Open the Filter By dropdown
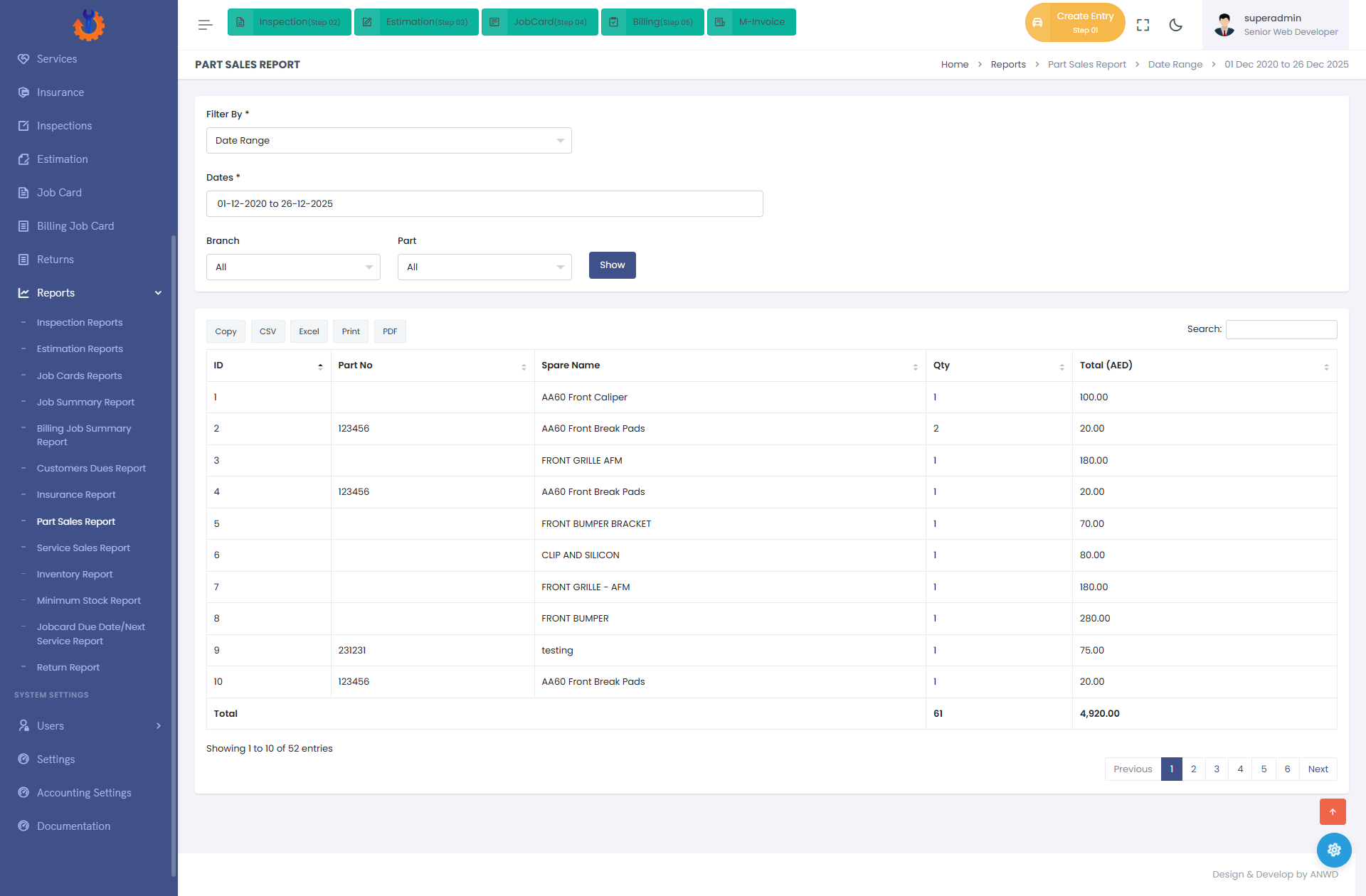The width and height of the screenshot is (1366, 896). (x=389, y=141)
